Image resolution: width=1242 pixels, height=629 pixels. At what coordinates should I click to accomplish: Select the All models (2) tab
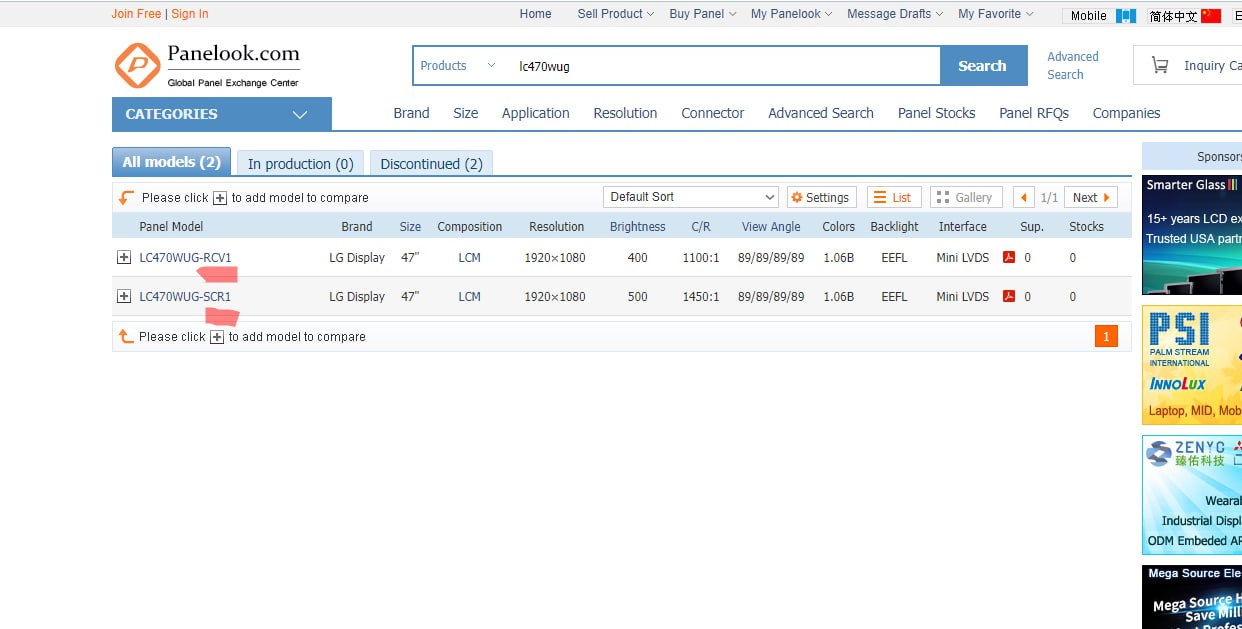[x=172, y=162]
